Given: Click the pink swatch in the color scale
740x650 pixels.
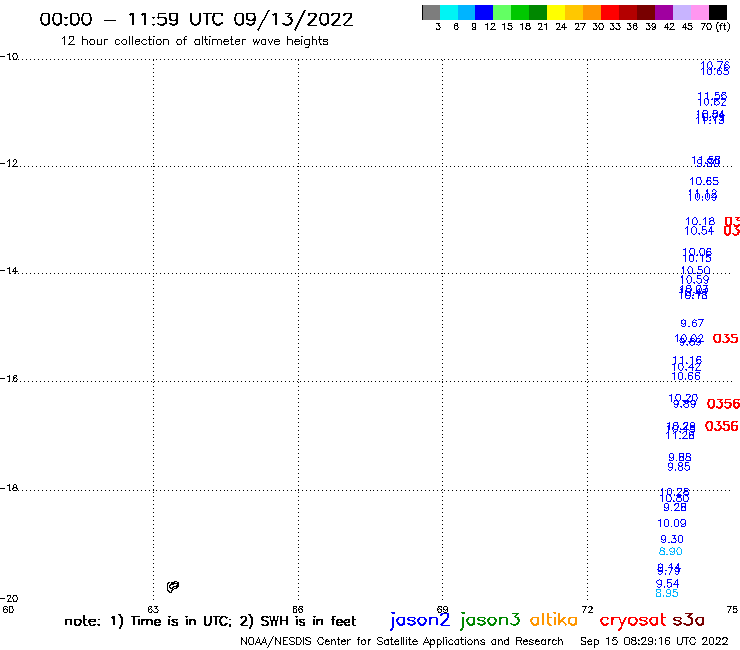Looking at the screenshot, I should (699, 12).
